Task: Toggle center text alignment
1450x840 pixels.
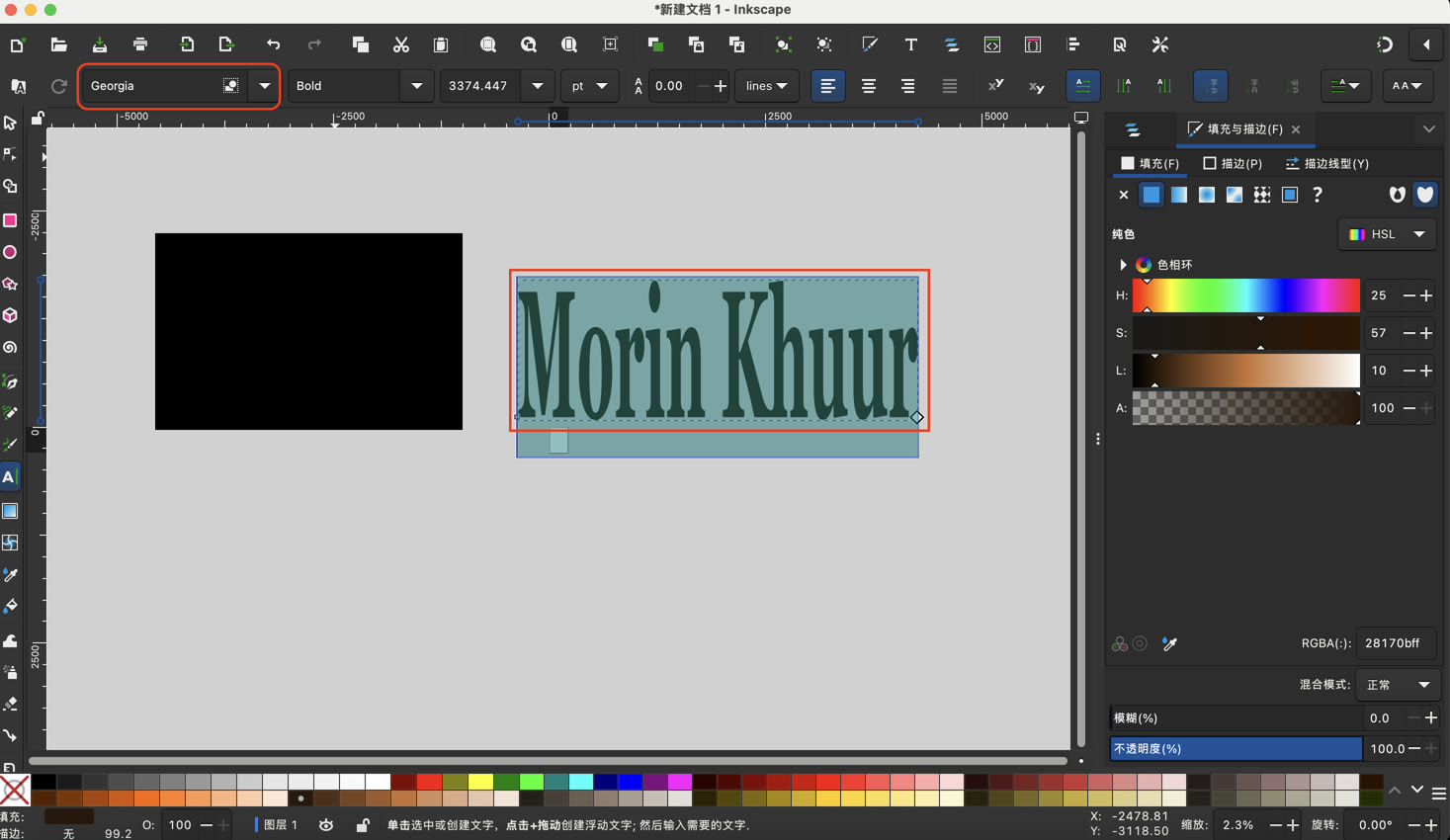Action: tap(868, 86)
